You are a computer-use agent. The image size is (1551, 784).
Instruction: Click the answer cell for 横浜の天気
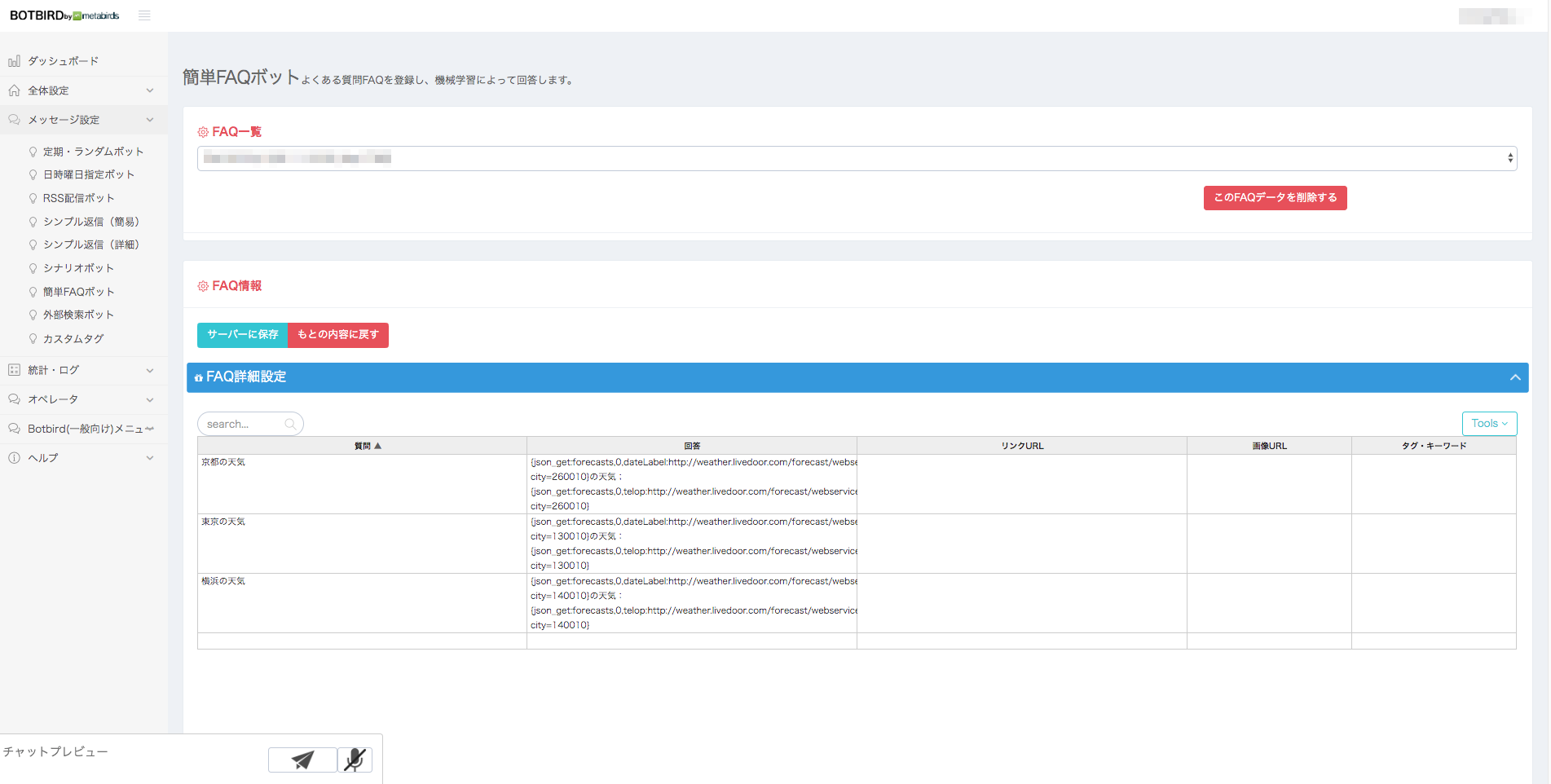[692, 603]
